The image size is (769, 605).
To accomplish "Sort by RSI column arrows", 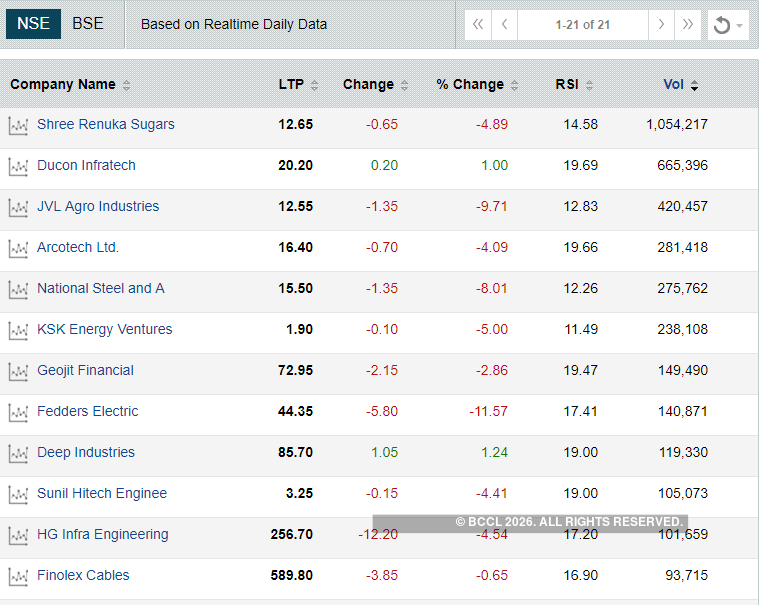I will [x=589, y=85].
